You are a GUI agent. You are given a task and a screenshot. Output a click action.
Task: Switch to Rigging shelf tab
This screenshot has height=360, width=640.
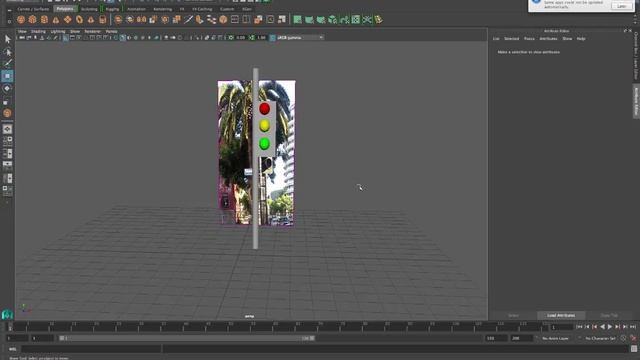[x=112, y=9]
